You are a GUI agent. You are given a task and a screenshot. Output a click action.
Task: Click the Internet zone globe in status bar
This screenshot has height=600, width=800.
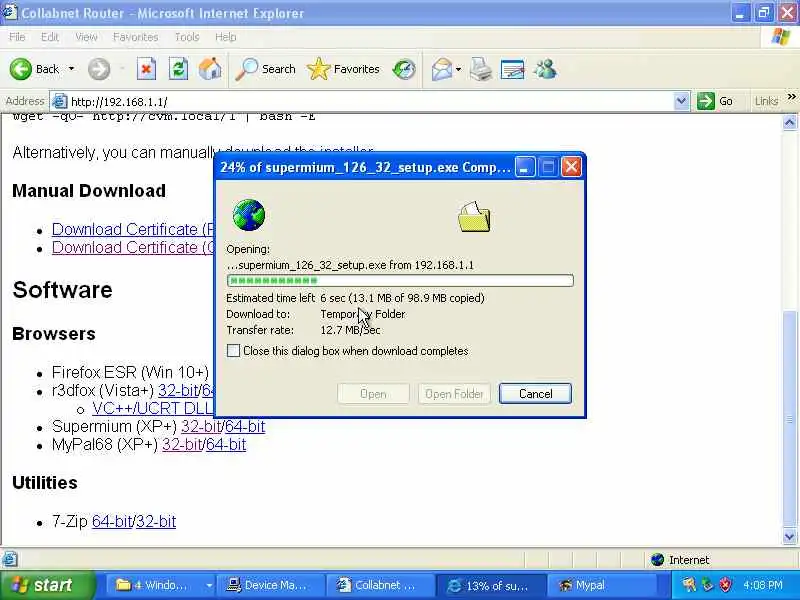click(658, 560)
